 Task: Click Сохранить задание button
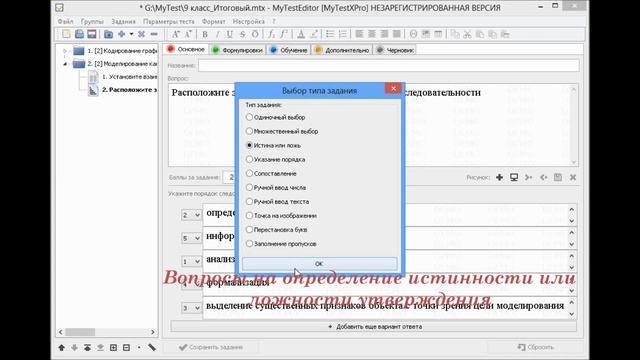pyautogui.click(x=211, y=347)
